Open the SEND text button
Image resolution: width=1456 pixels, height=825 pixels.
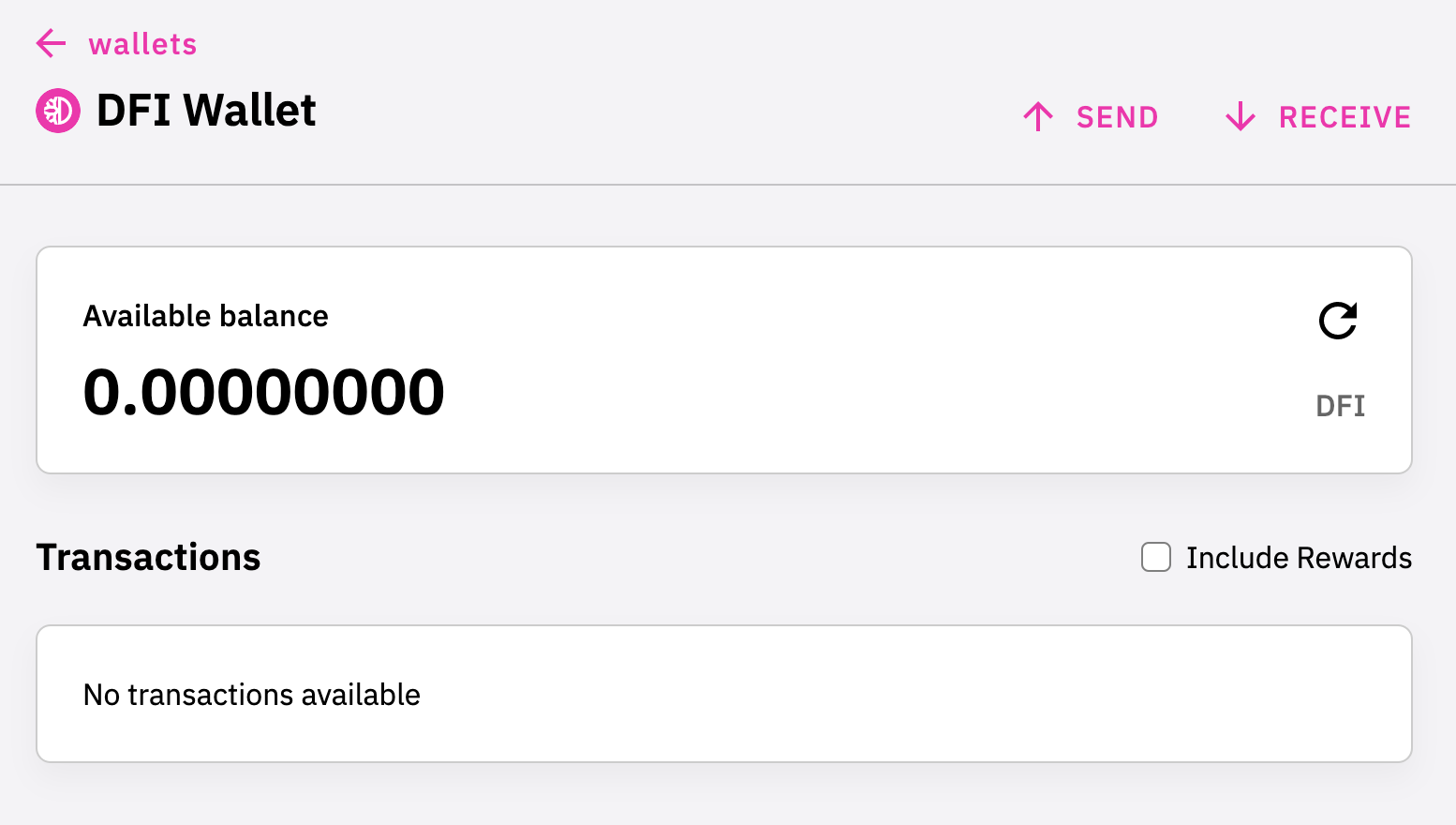click(x=1117, y=117)
